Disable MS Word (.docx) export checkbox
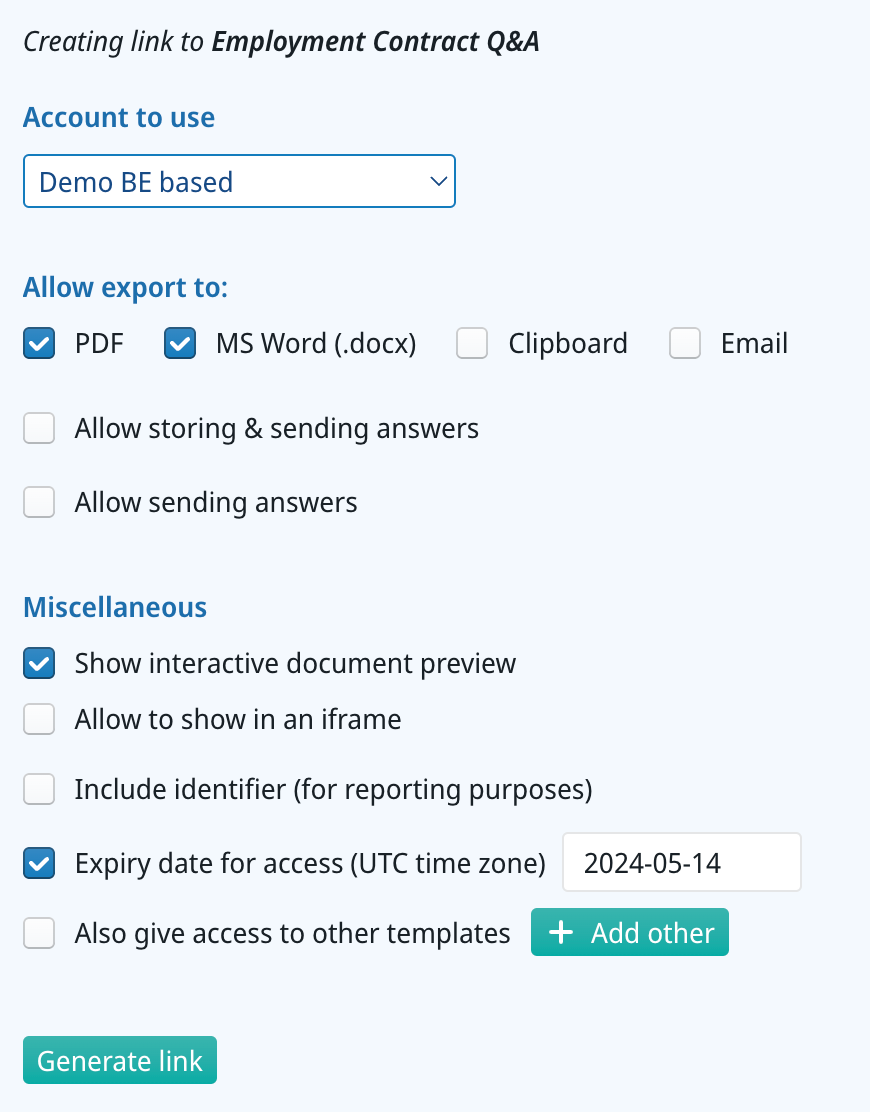The width and height of the screenshot is (870, 1112). [180, 344]
